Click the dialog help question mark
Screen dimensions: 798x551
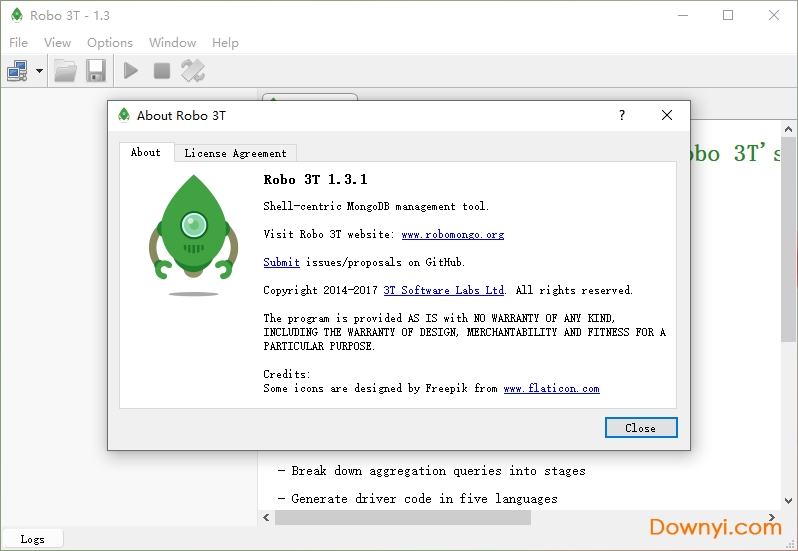(x=622, y=115)
